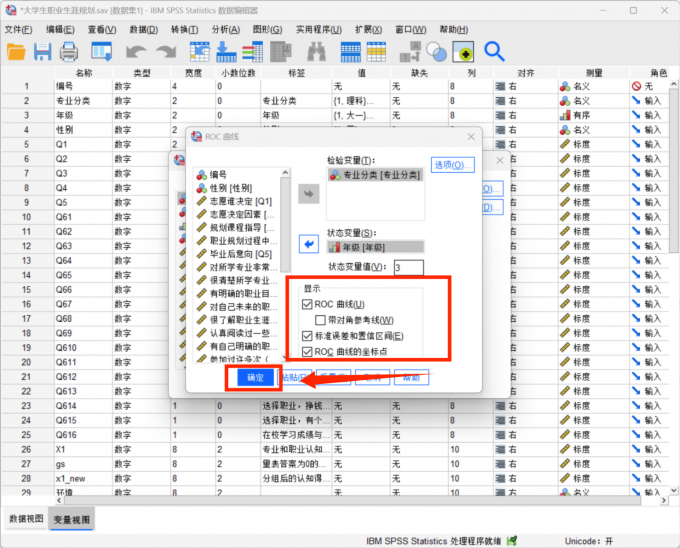Click the show all variables icon
680x548 pixels.
click(x=463, y=52)
